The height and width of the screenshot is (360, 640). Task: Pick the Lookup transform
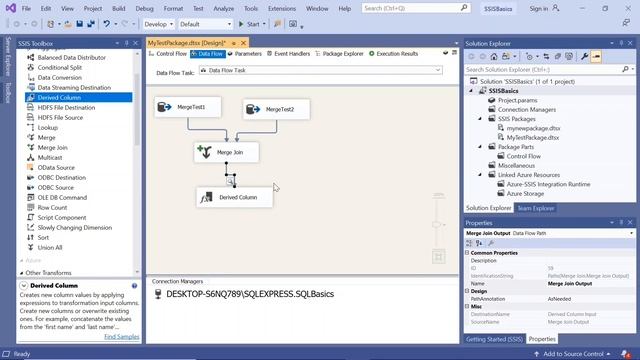[47, 128]
